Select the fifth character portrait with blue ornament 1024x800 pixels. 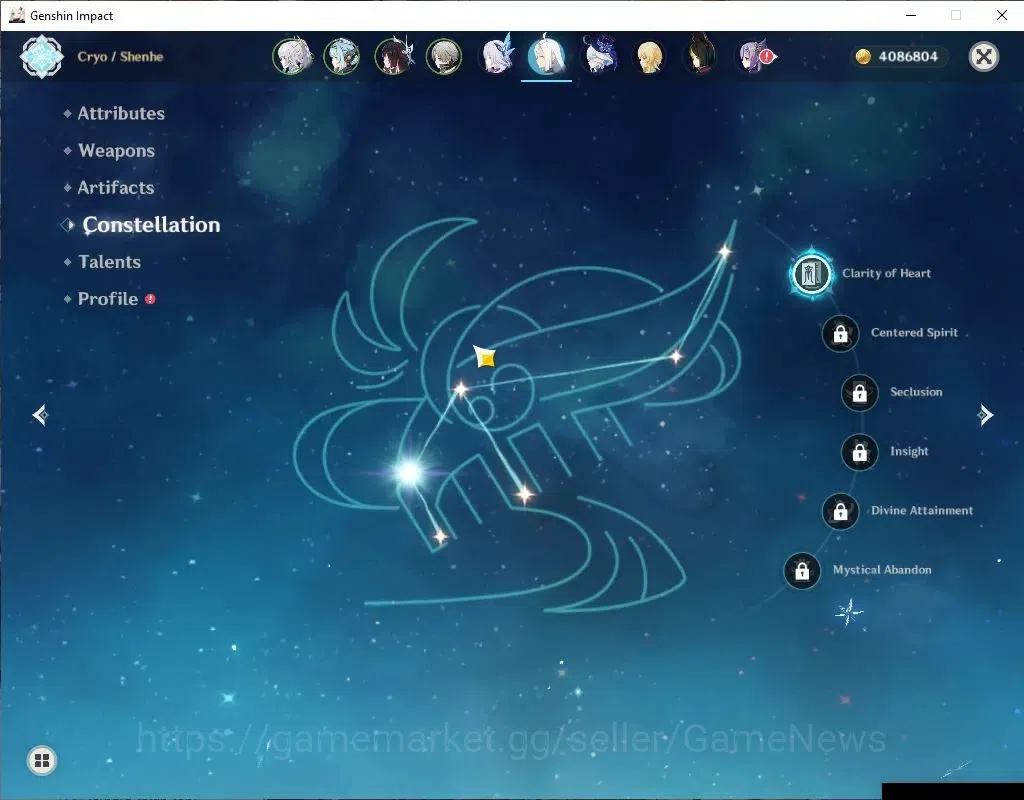coord(497,56)
